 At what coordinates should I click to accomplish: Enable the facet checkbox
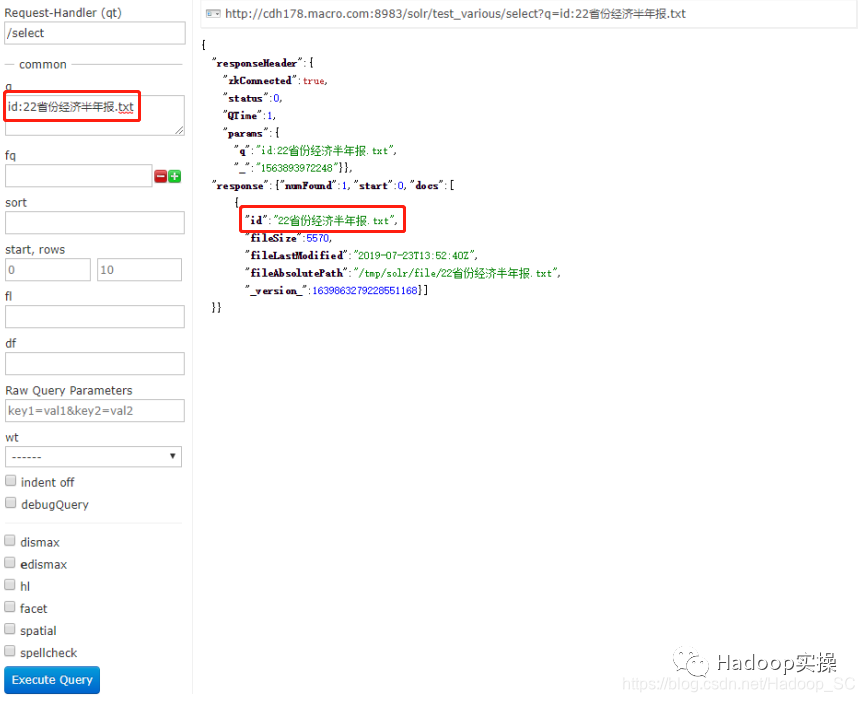[x=10, y=607]
